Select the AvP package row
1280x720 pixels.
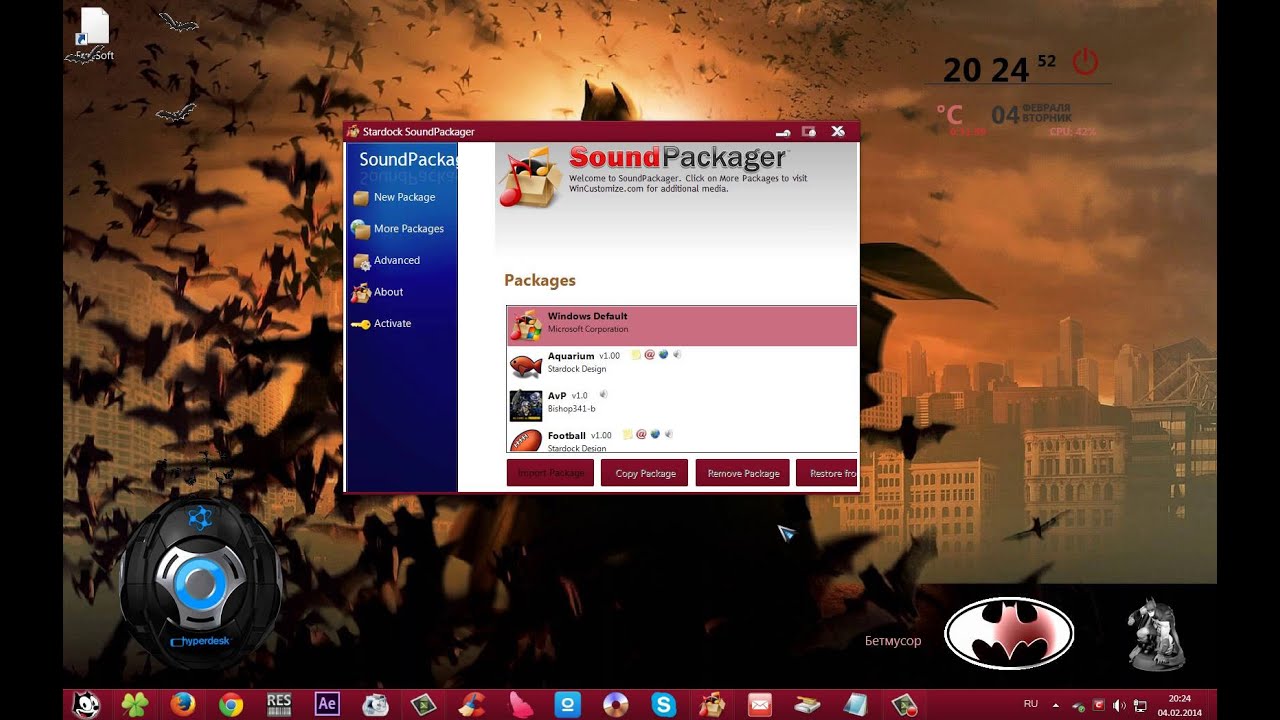pos(682,406)
